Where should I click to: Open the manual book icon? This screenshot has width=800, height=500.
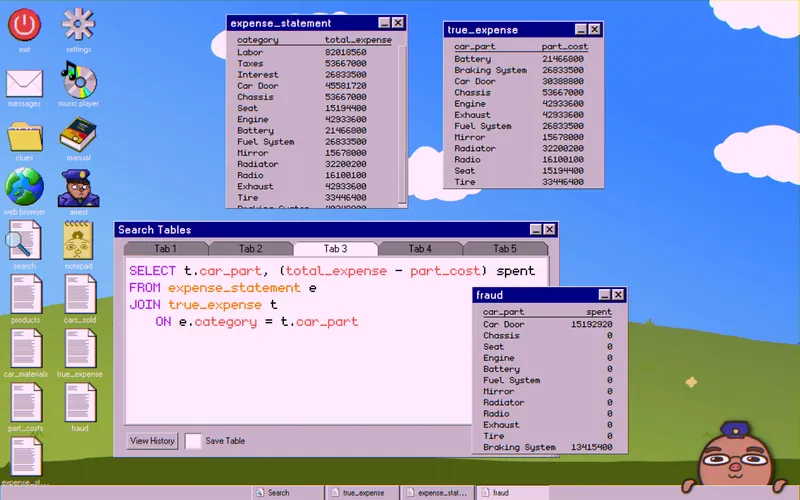(78, 134)
